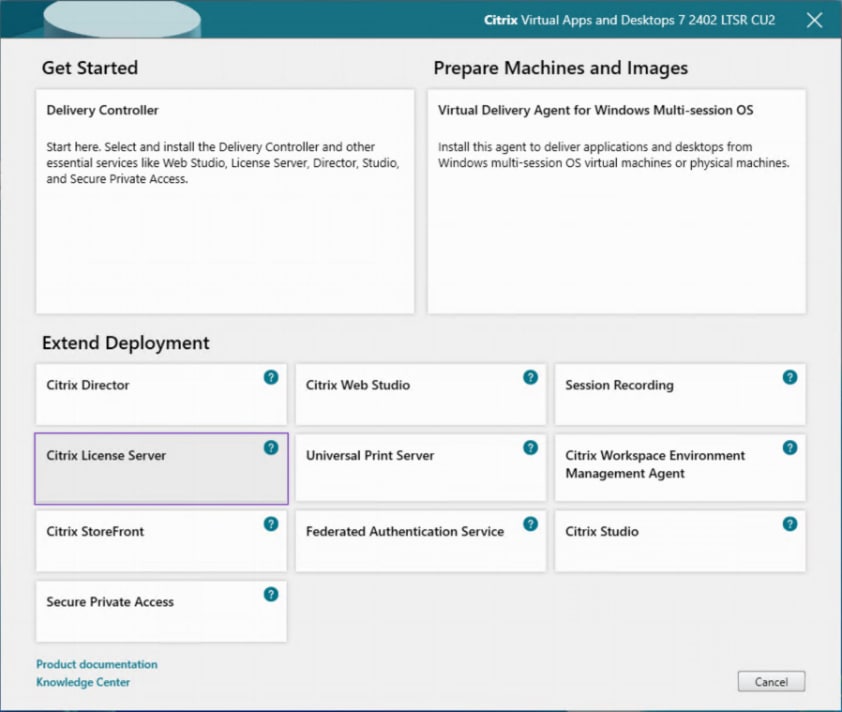Open the Product documentation link

(x=97, y=664)
